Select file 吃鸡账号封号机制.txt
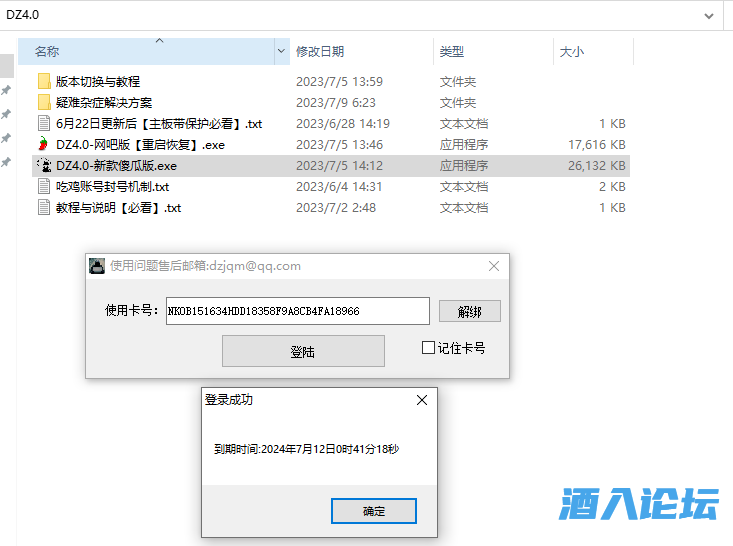 click(x=112, y=187)
